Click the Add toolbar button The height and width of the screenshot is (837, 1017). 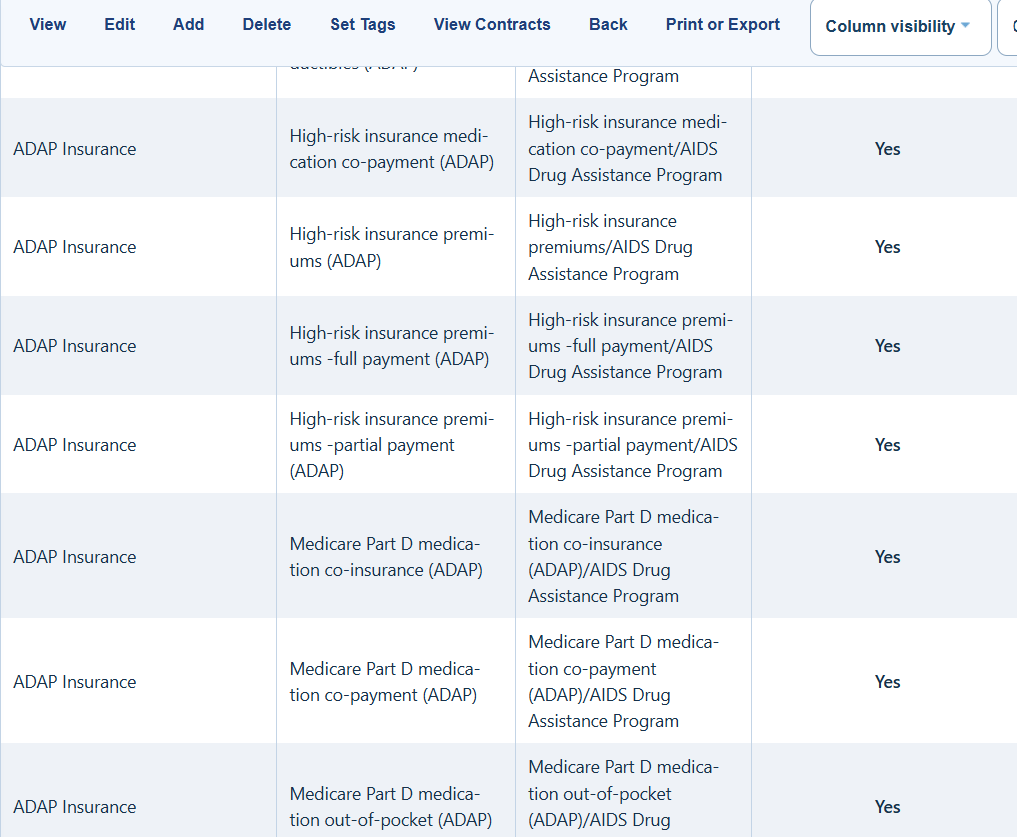(188, 25)
